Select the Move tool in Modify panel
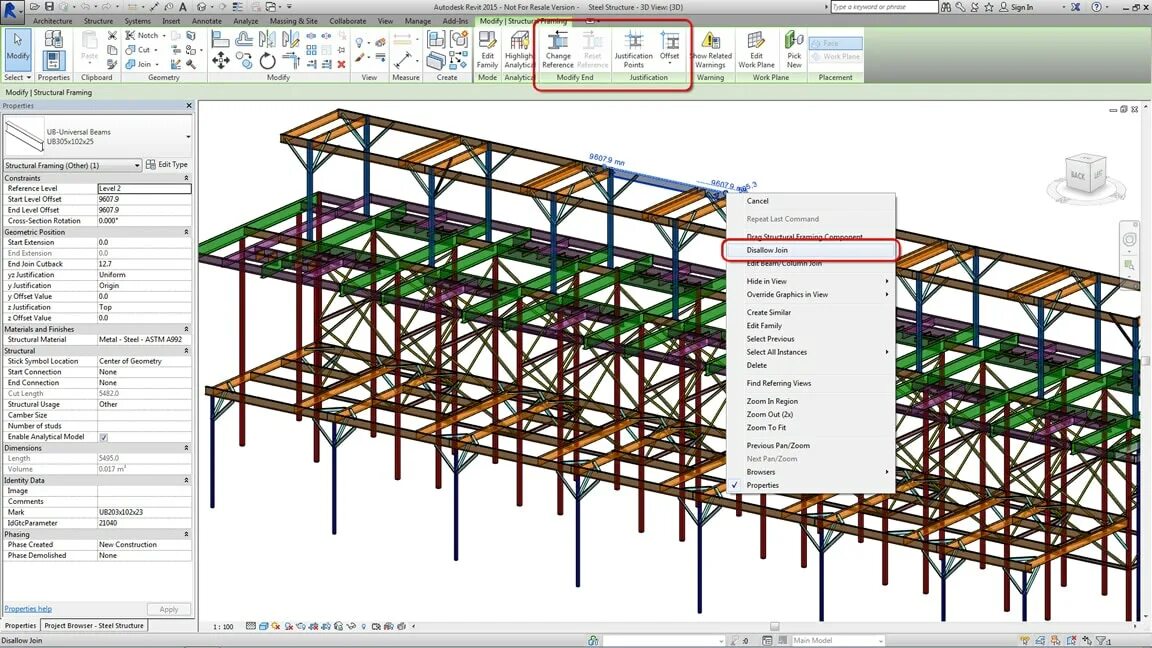 pos(220,61)
